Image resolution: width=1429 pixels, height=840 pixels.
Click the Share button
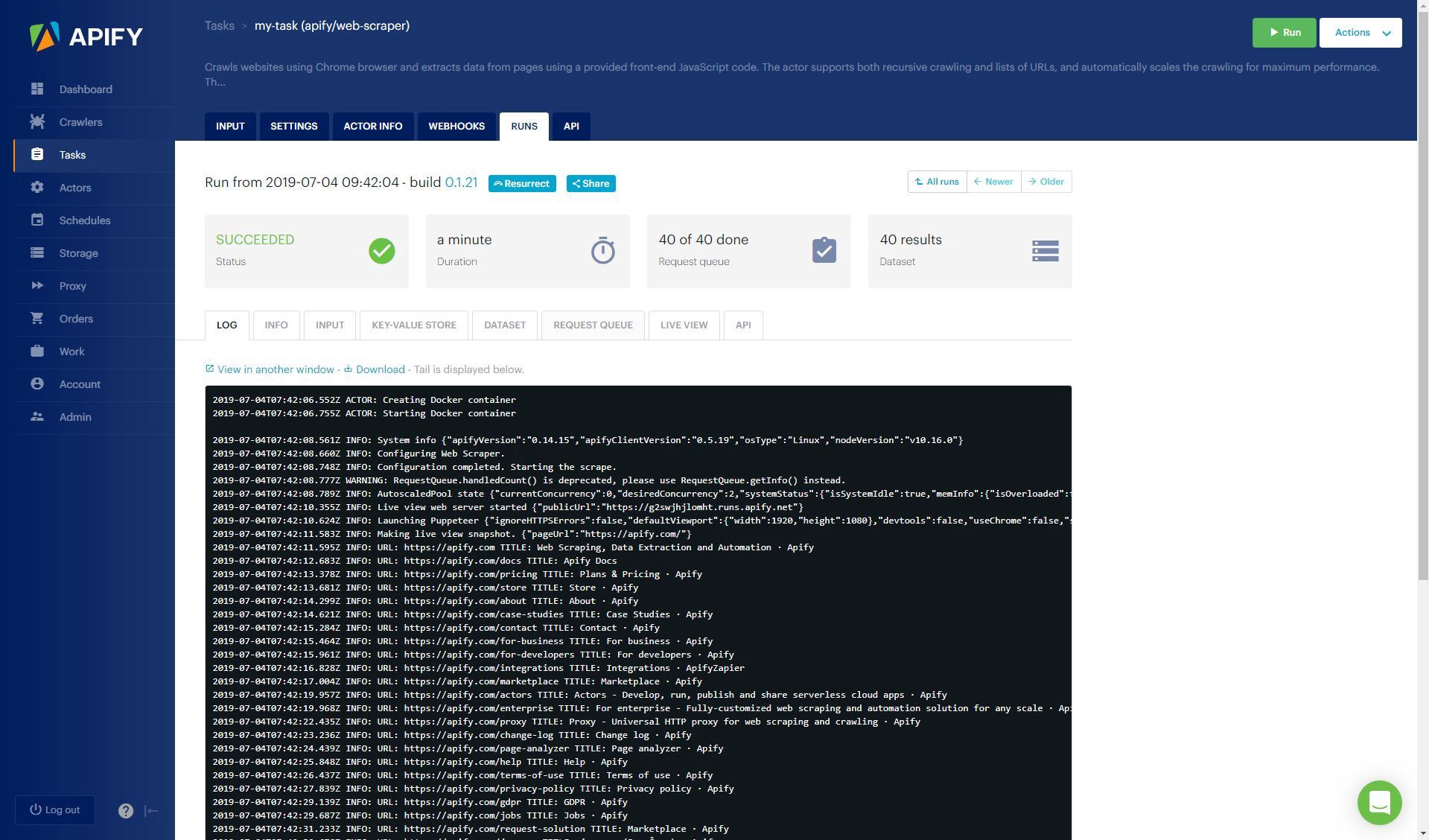click(x=591, y=183)
